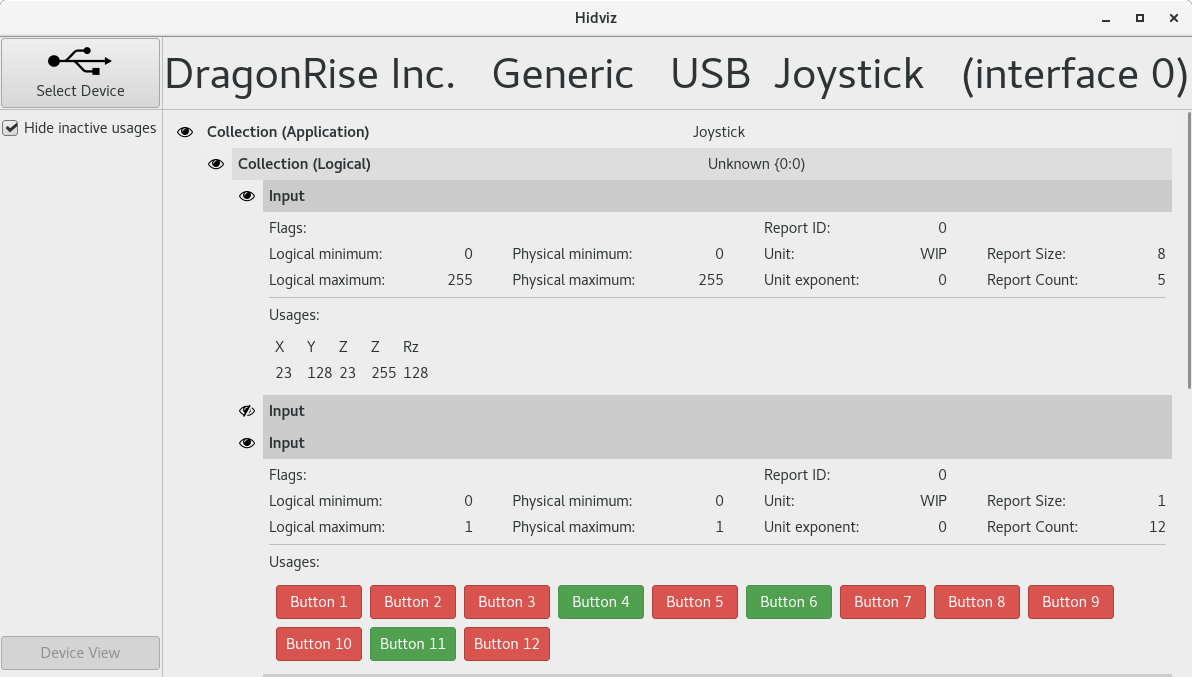
Task: Click the Y usage value 128
Action: 319,373
